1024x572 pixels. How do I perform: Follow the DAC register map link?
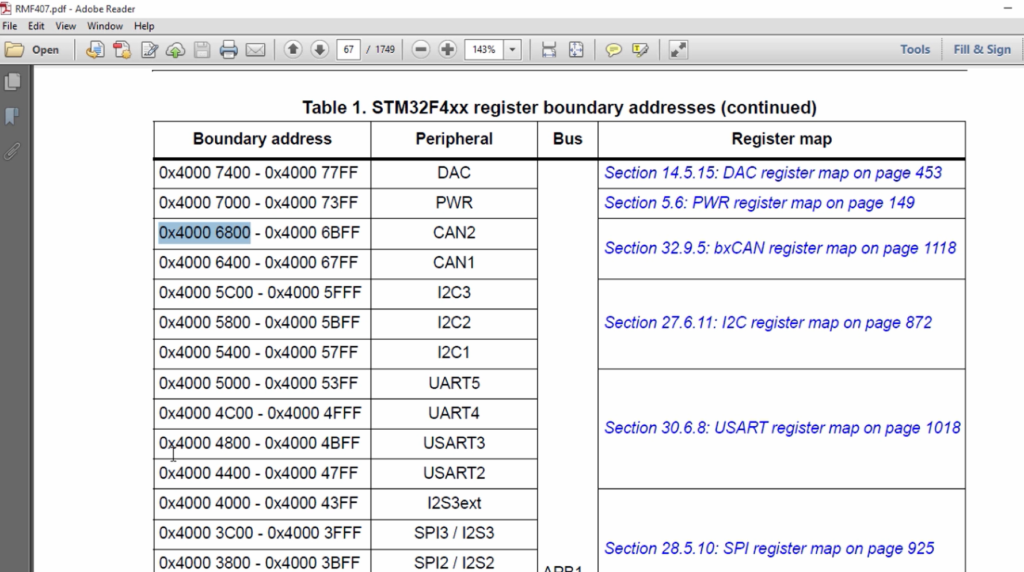point(773,173)
